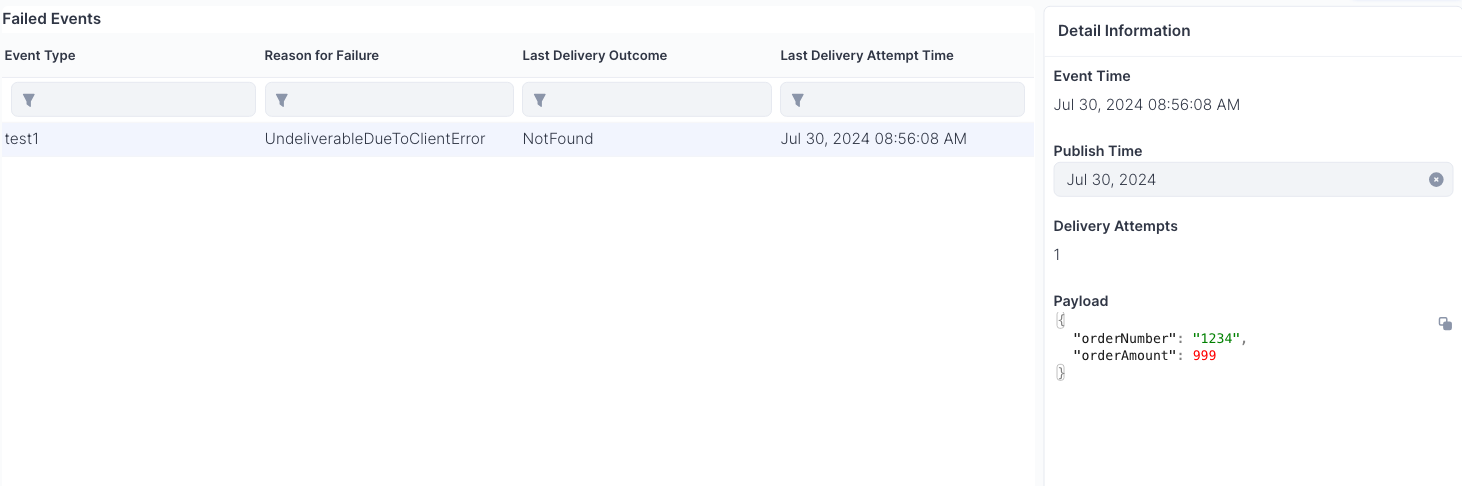Open the Publish Time date picker field
This screenshot has height=486, width=1462.
1240,180
